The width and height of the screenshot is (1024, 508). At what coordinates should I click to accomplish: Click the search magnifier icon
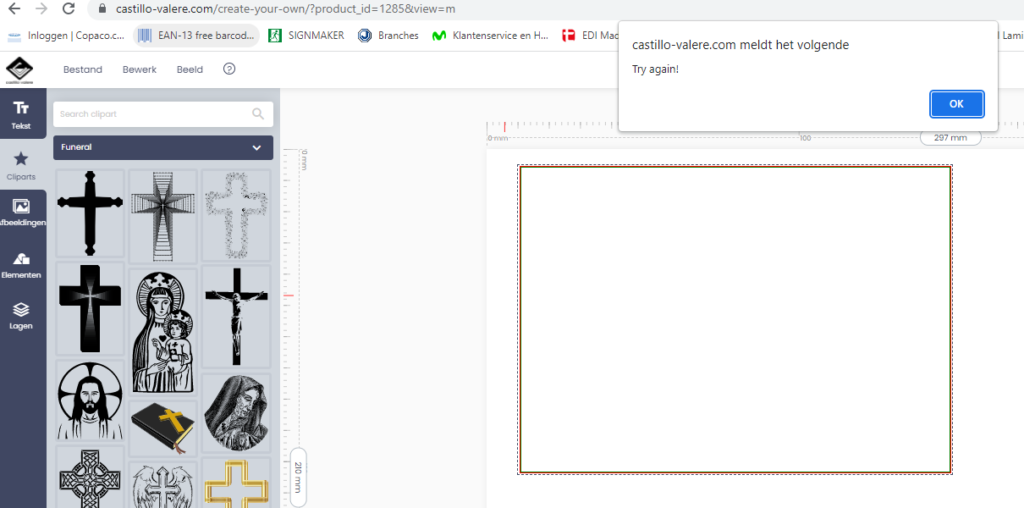click(258, 114)
